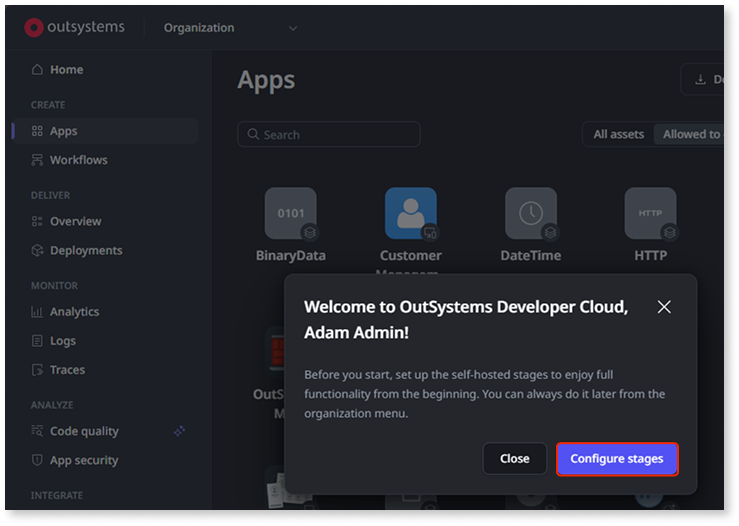Click the DateTime label
Screen dimensions: 739x526
(x=531, y=255)
